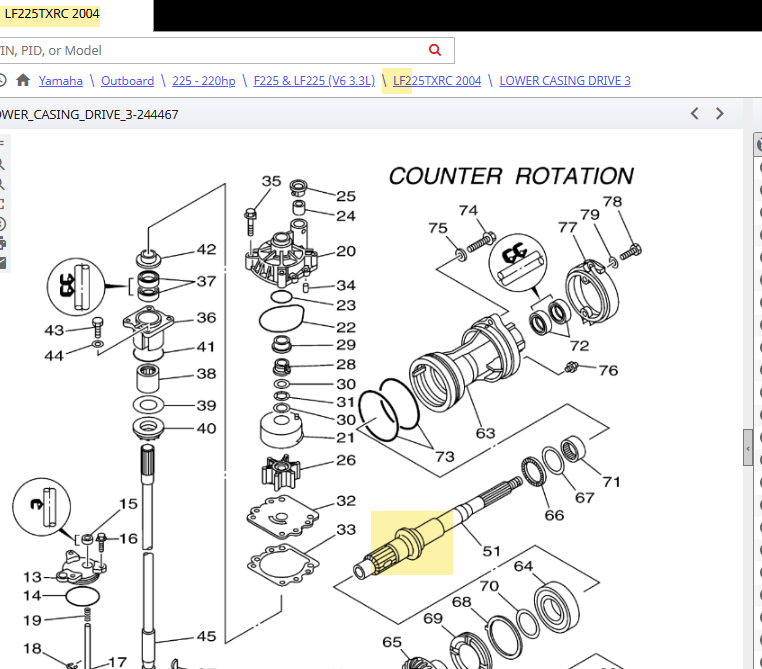
Task: Select part callout 33 in diagram
Action: pyautogui.click(x=346, y=530)
